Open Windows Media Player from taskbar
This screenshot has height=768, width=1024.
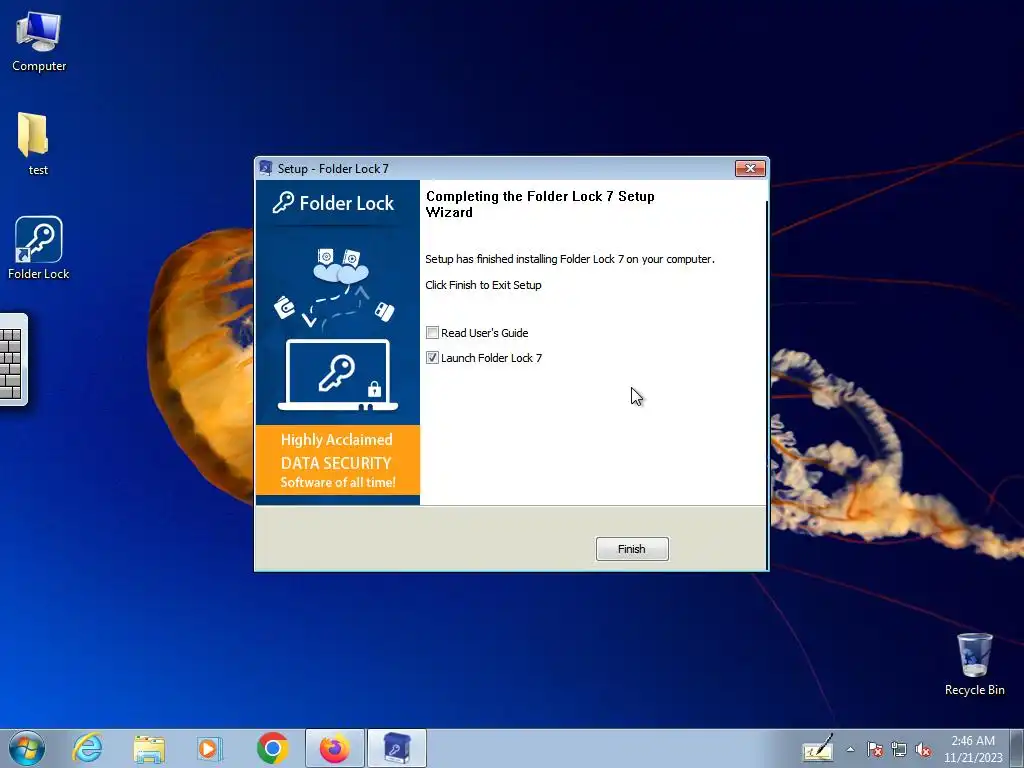(210, 748)
